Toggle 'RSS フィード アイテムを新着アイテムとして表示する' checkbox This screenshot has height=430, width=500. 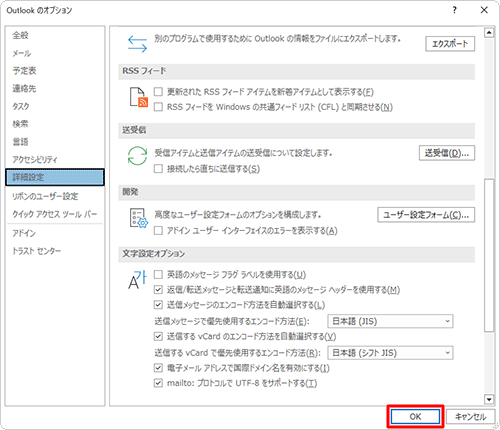(158, 92)
